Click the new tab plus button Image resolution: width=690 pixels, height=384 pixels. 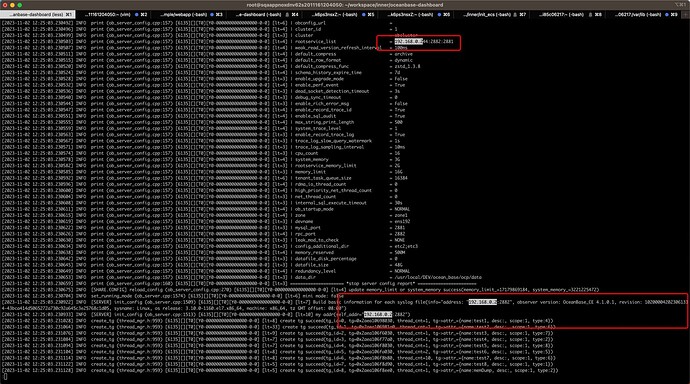click(686, 15)
